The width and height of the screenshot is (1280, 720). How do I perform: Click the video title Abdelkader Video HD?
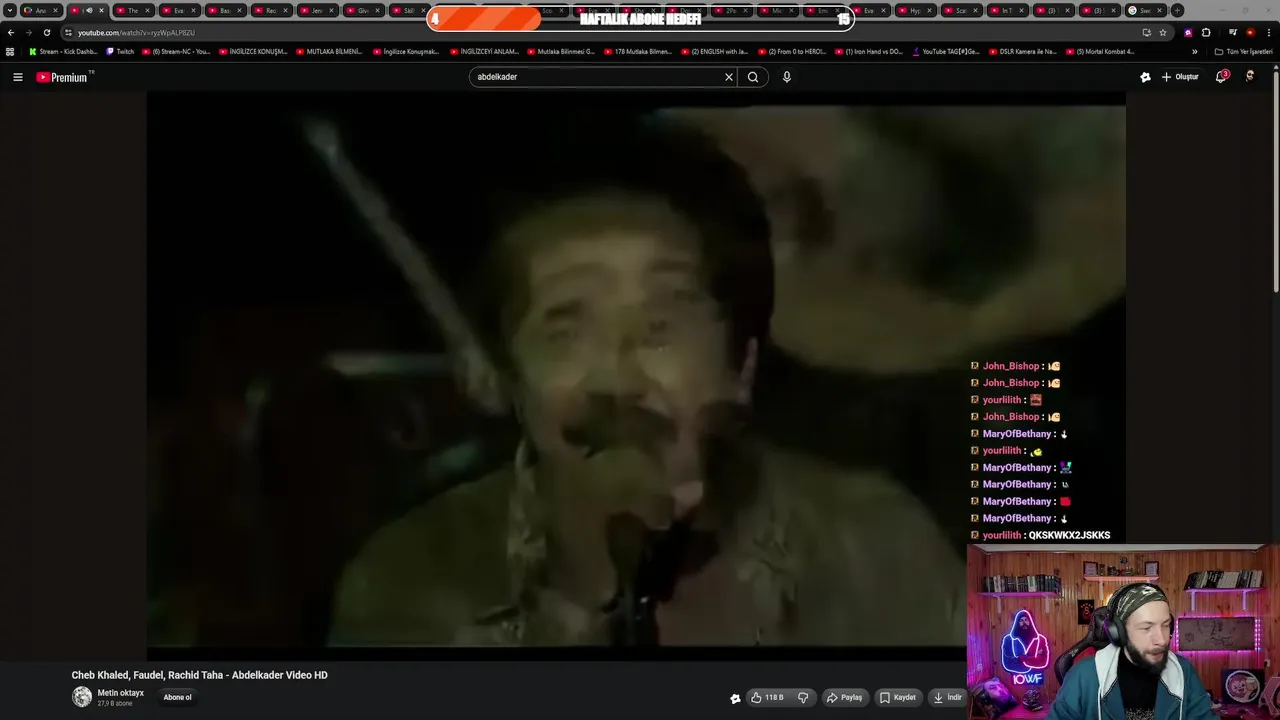point(199,675)
